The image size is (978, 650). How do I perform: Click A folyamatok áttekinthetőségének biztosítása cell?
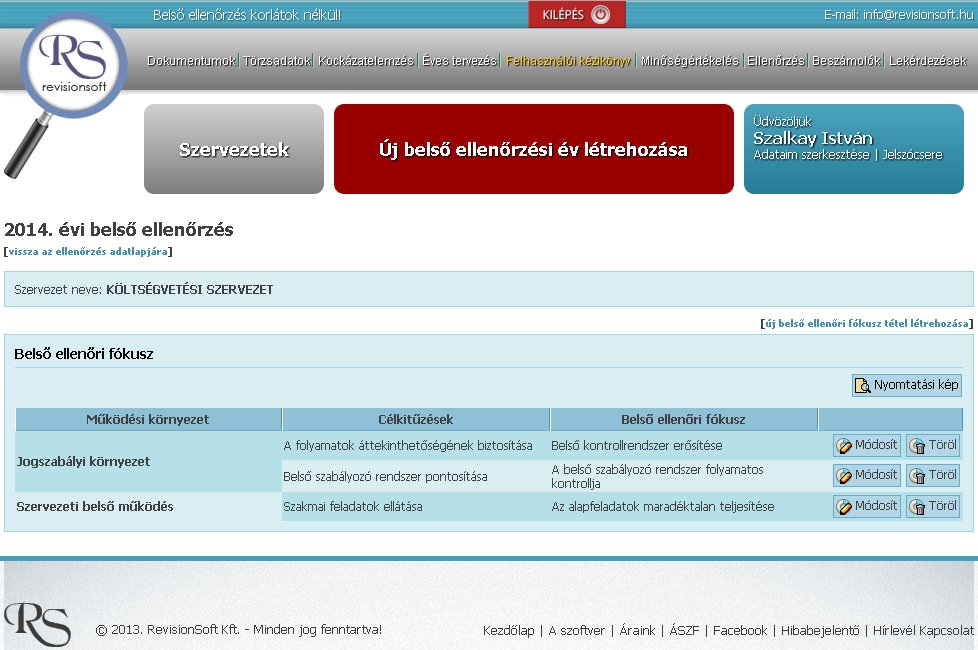[x=416, y=445]
